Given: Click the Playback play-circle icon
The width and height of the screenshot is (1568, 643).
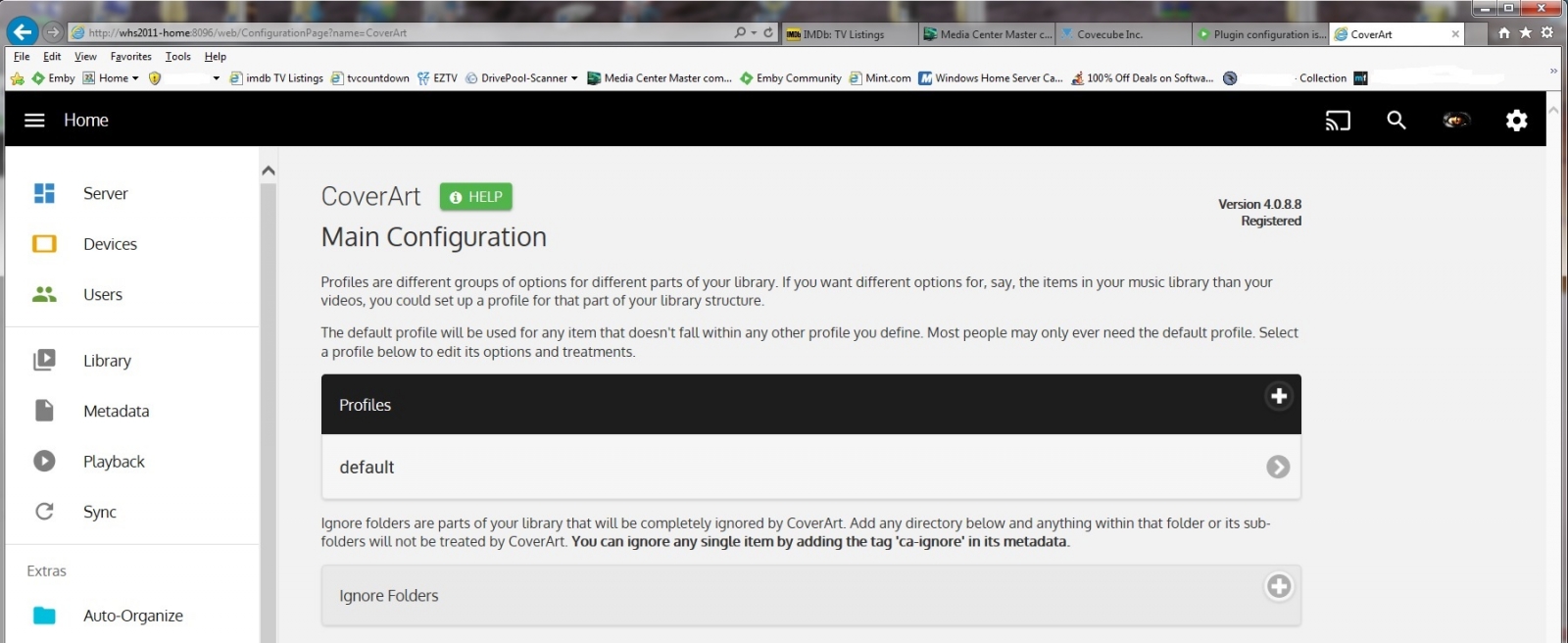Looking at the screenshot, I should tap(44, 461).
